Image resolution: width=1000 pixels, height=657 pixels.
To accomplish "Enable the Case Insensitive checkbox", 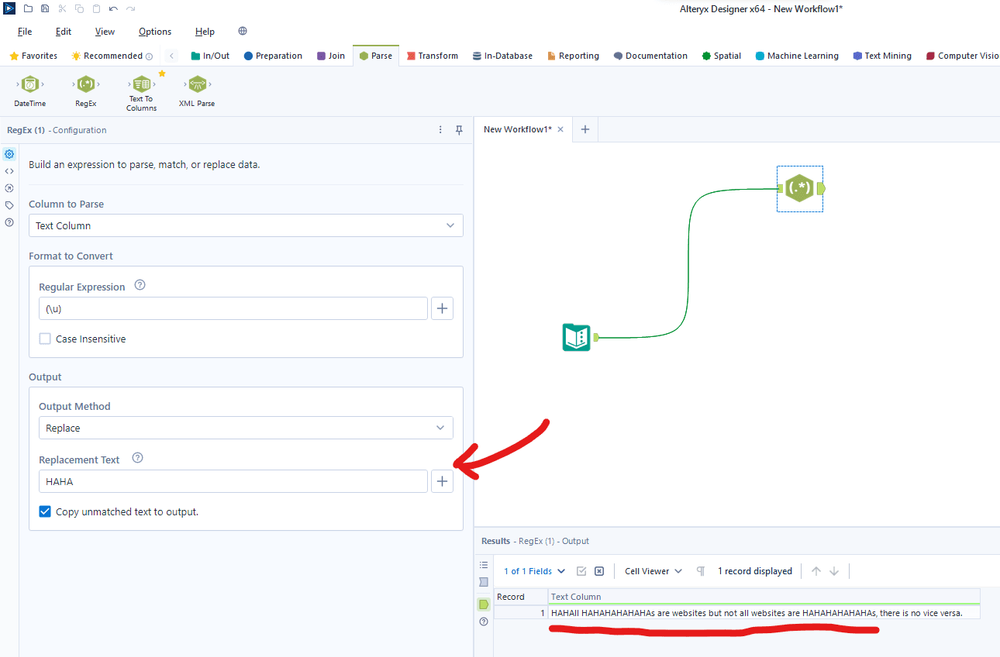I will [x=45, y=339].
